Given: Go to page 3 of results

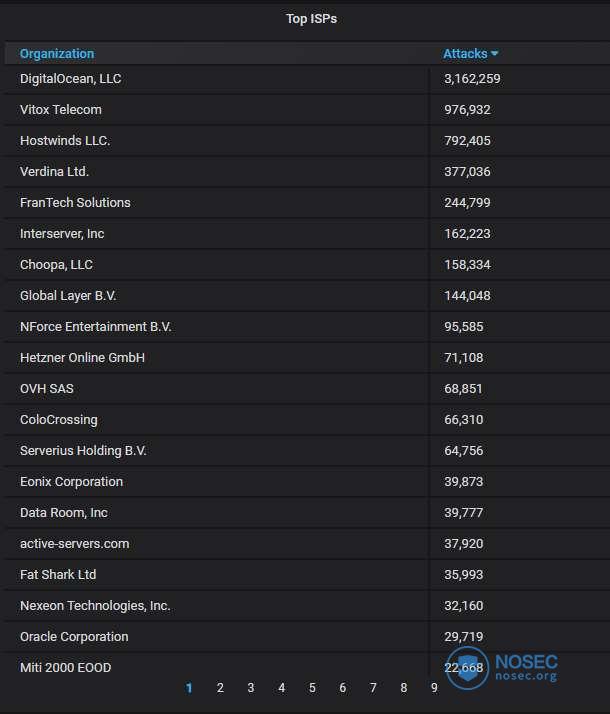Looking at the screenshot, I should [x=250, y=688].
